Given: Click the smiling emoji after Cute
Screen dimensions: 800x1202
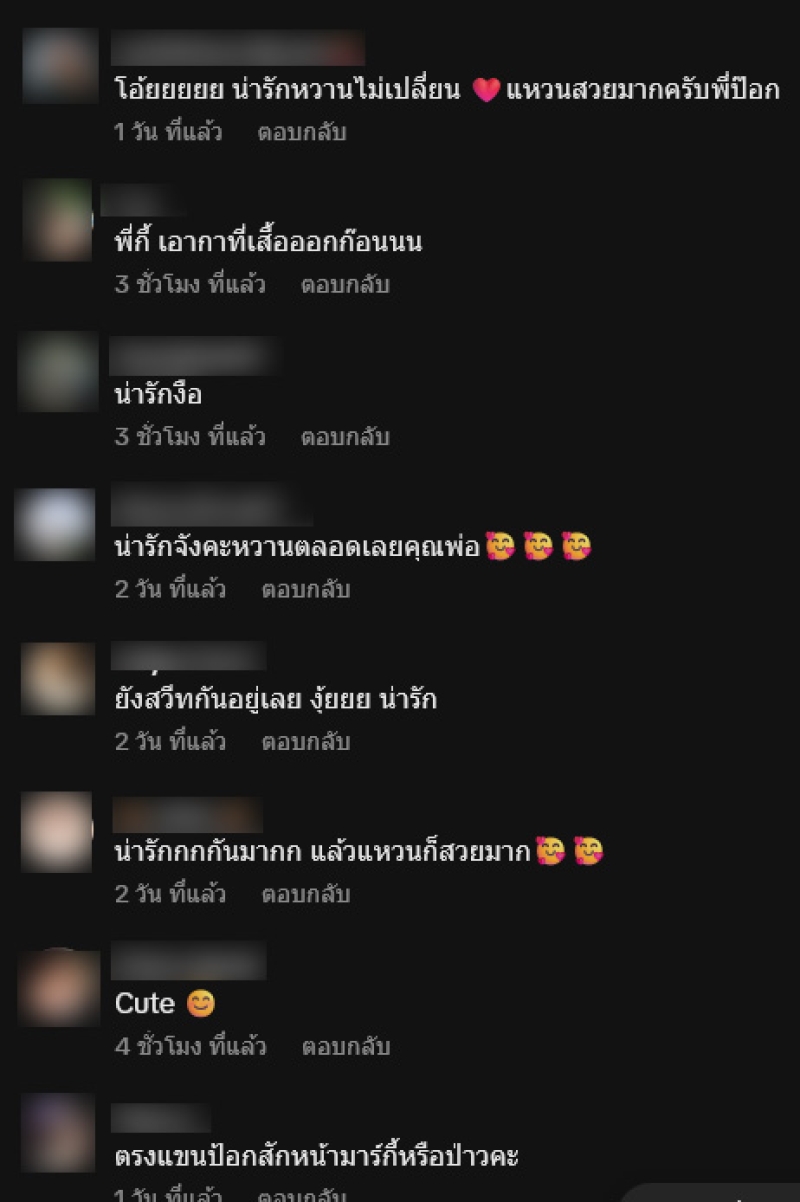Looking at the screenshot, I should [x=201, y=1004].
